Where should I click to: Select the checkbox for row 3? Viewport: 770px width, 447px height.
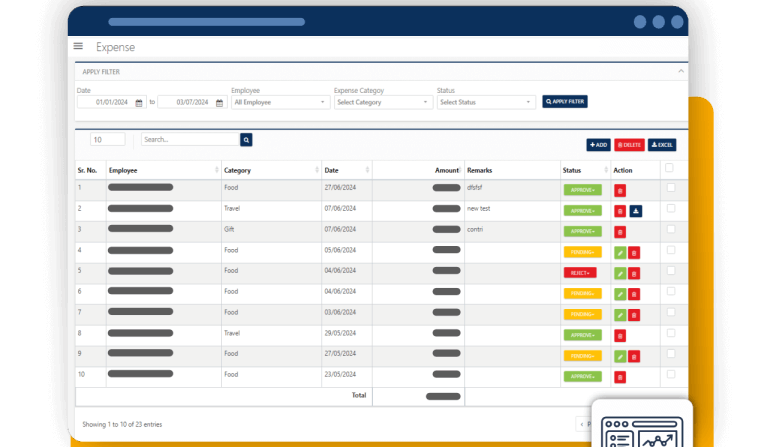671,229
